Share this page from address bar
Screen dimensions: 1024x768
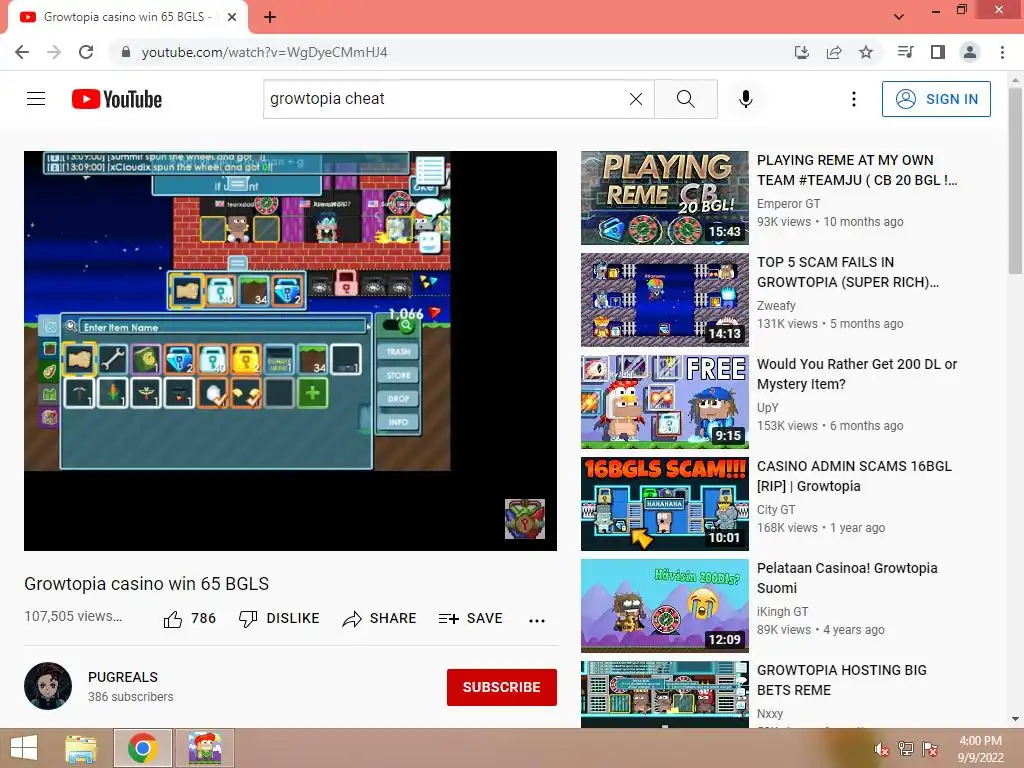(834, 52)
